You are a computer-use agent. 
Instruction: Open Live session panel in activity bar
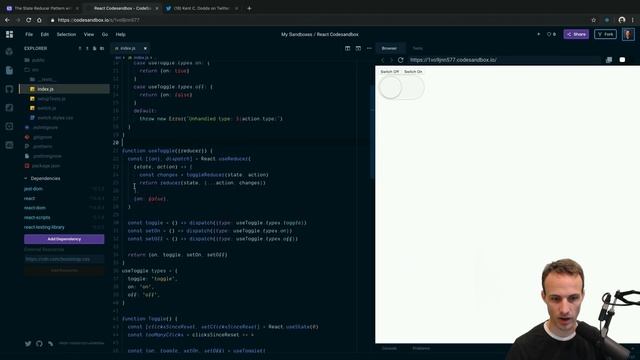pos(9,127)
